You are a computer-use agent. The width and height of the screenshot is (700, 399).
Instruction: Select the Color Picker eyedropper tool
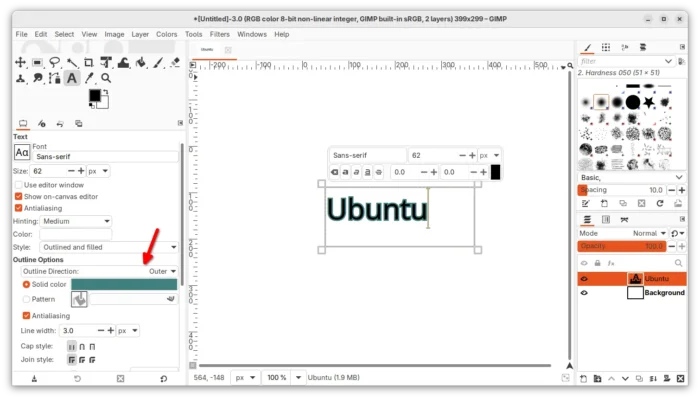click(x=89, y=79)
